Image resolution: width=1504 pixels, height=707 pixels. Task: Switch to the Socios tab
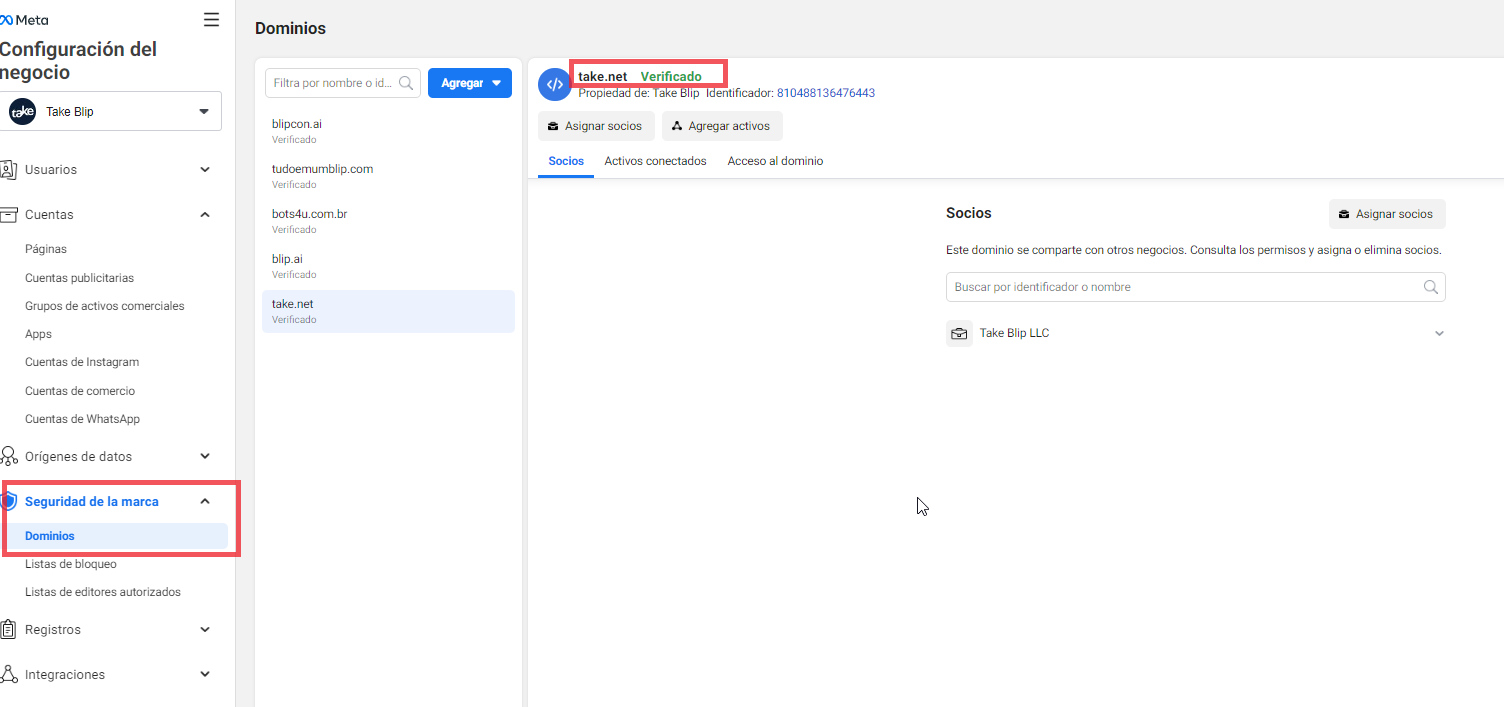coord(566,161)
